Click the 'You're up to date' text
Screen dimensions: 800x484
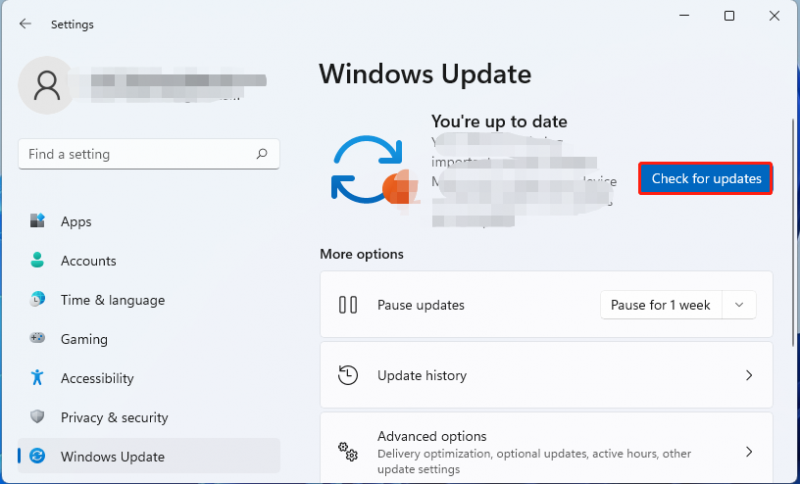pyautogui.click(x=499, y=121)
